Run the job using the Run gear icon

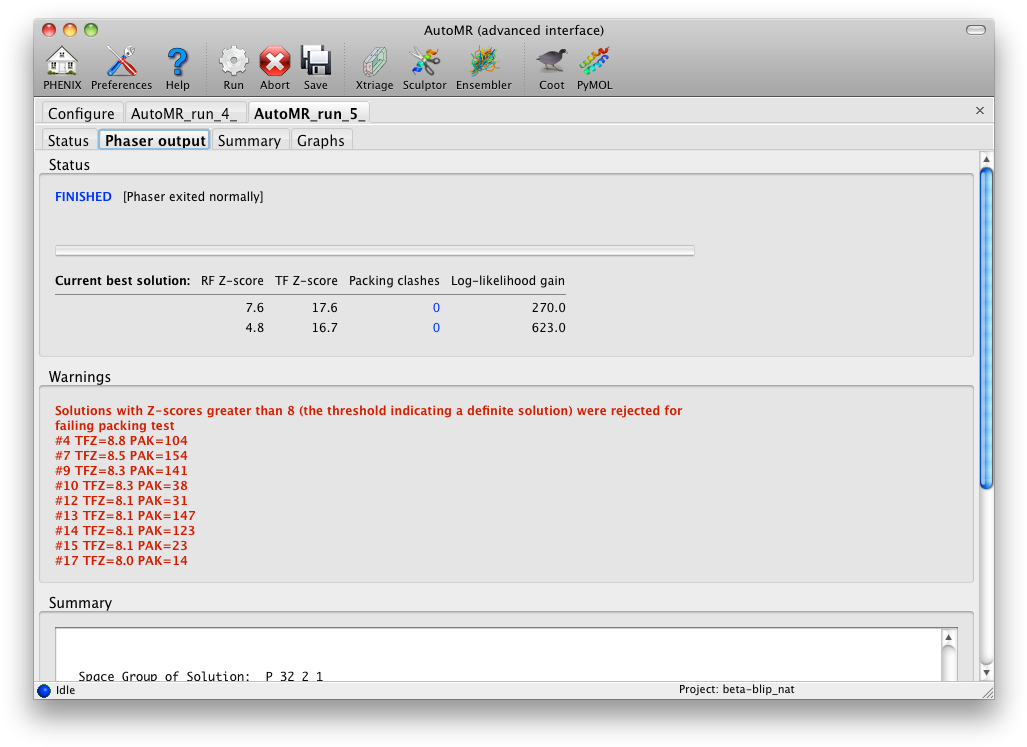click(233, 62)
